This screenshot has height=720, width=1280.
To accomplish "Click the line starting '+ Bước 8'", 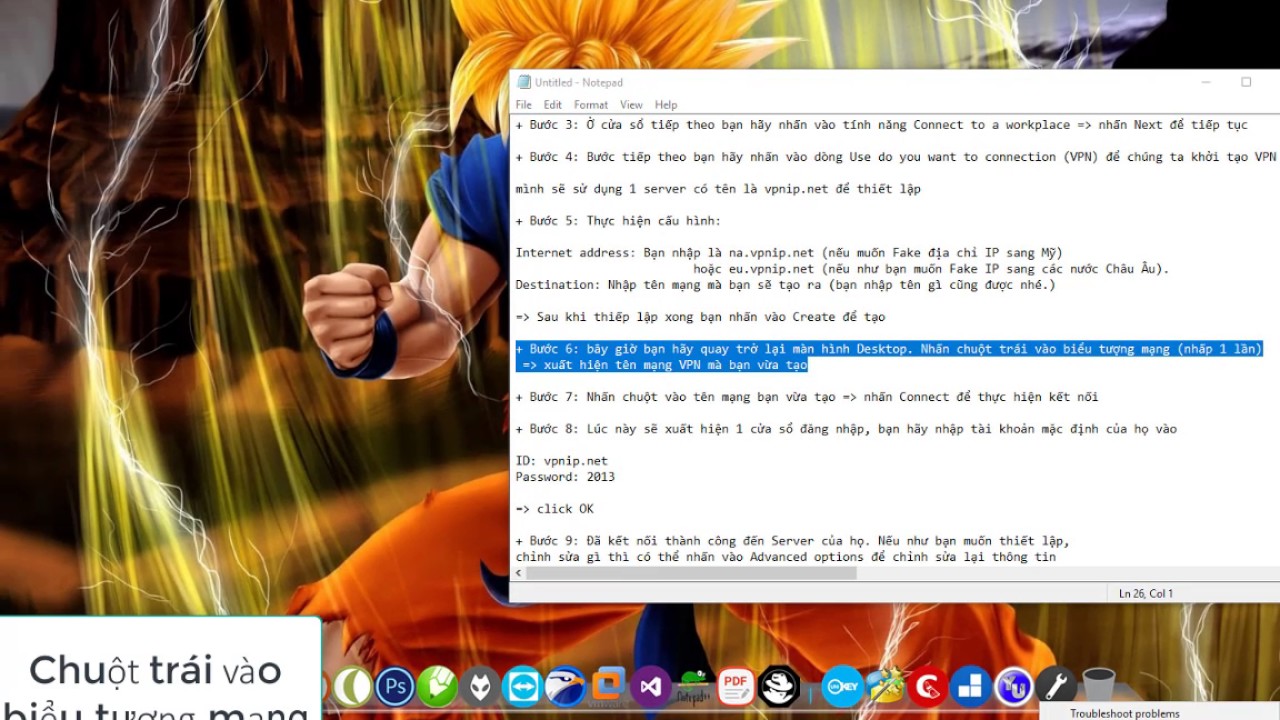I will pyautogui.click(x=846, y=429).
